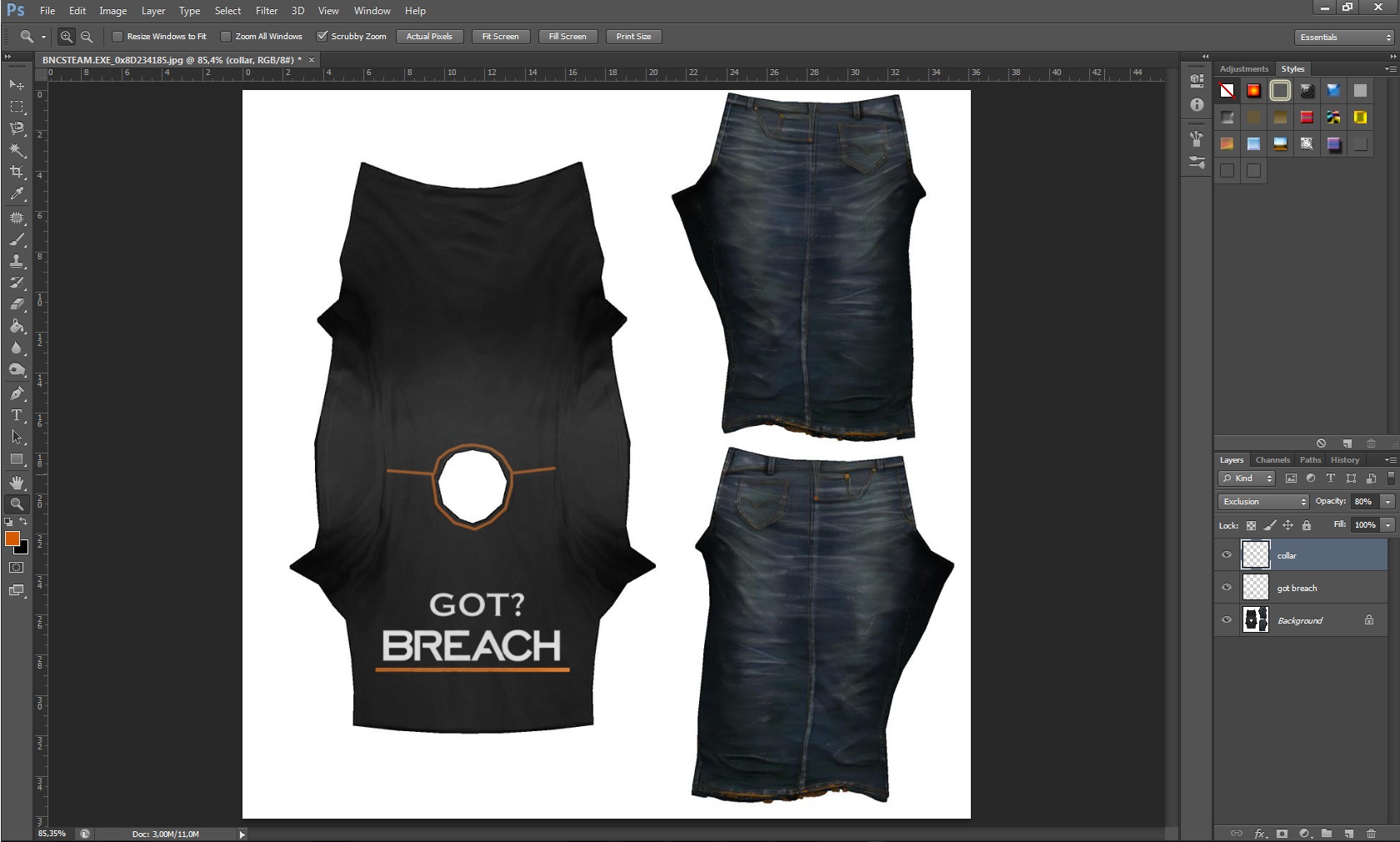Create a new layer group
1400x842 pixels.
[1326, 834]
